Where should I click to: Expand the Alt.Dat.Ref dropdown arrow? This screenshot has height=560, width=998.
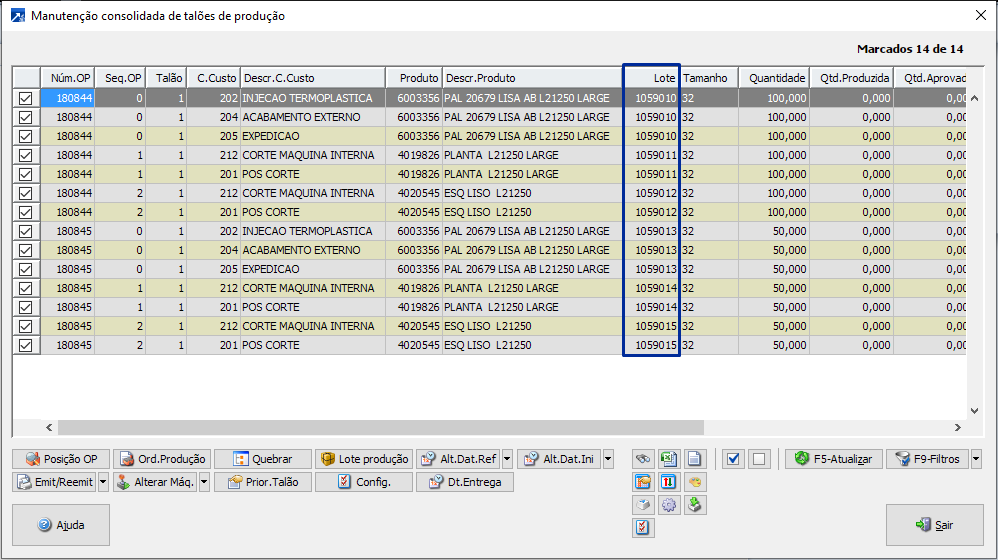click(507, 459)
